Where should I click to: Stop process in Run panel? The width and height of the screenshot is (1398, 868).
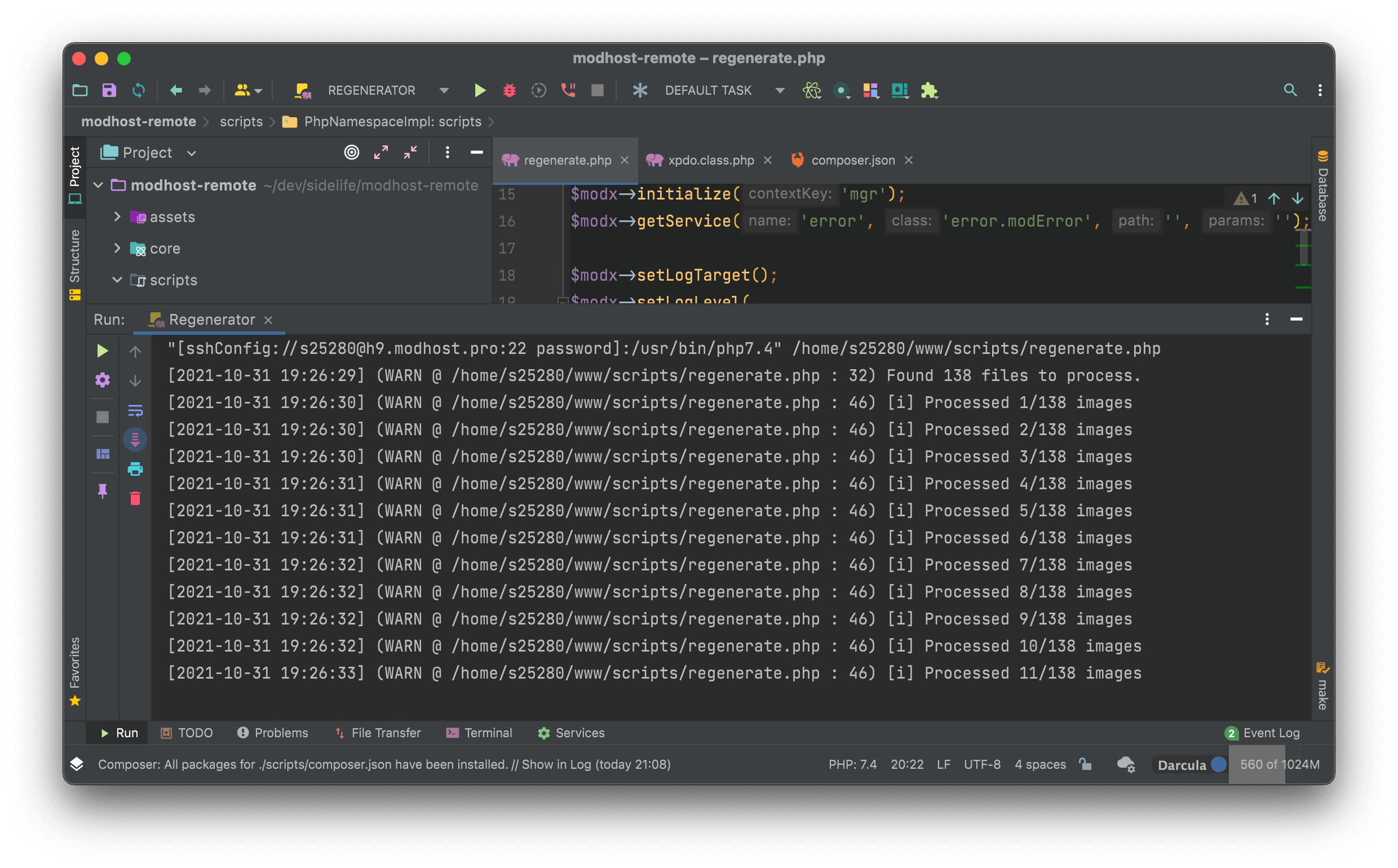coord(102,417)
